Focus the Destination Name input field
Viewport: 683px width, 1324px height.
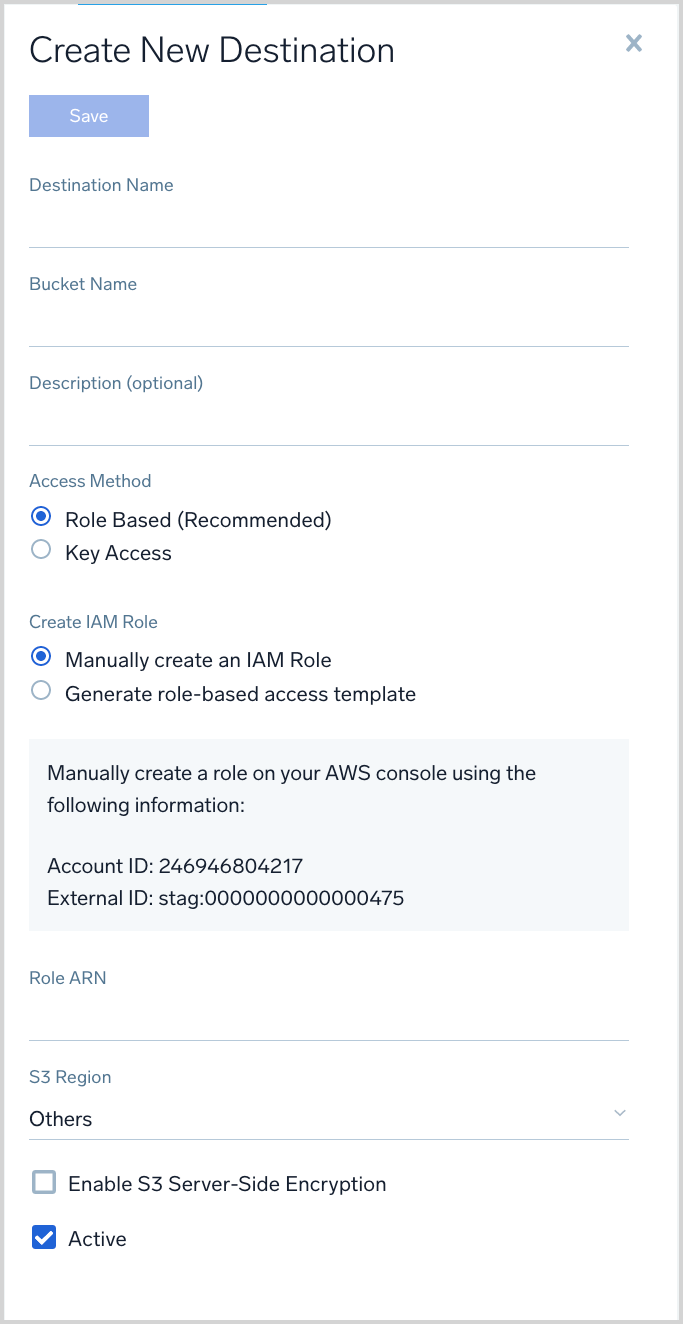point(328,227)
